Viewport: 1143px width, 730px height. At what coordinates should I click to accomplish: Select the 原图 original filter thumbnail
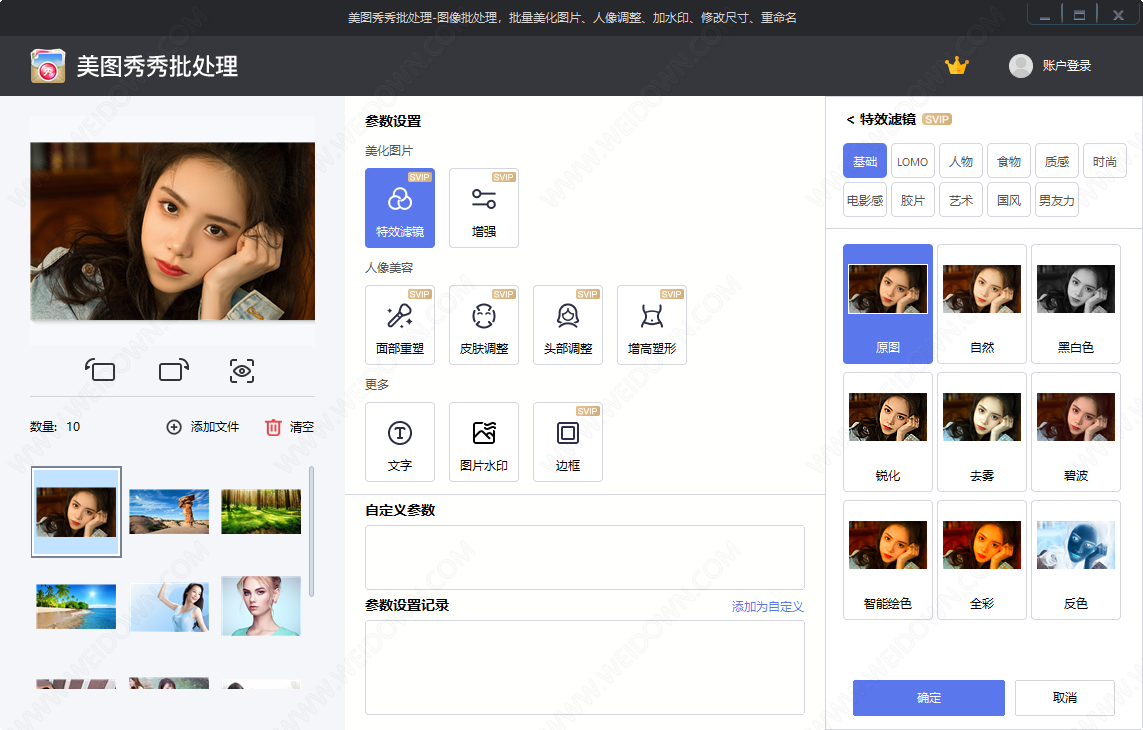(x=888, y=303)
